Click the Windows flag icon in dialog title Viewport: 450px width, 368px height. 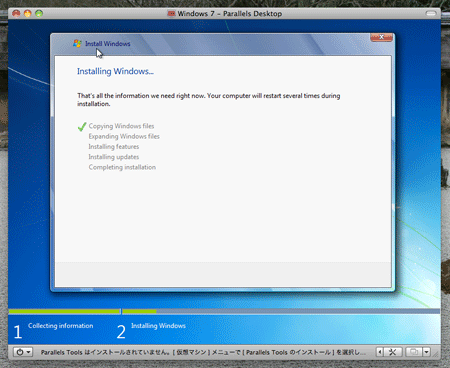click(x=77, y=44)
